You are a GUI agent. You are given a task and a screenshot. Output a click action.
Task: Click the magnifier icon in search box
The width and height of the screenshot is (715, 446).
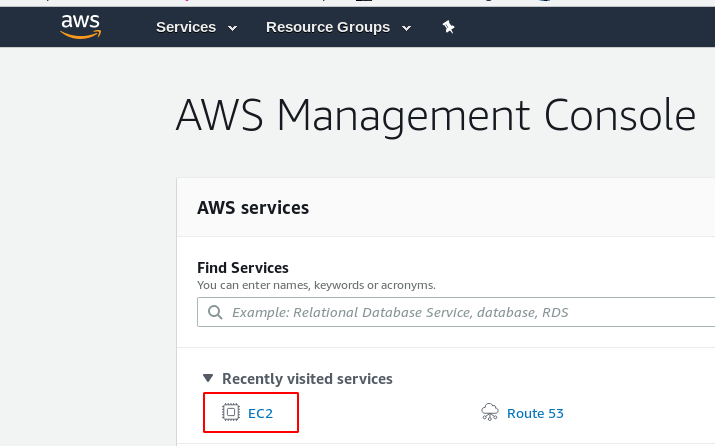coord(215,312)
